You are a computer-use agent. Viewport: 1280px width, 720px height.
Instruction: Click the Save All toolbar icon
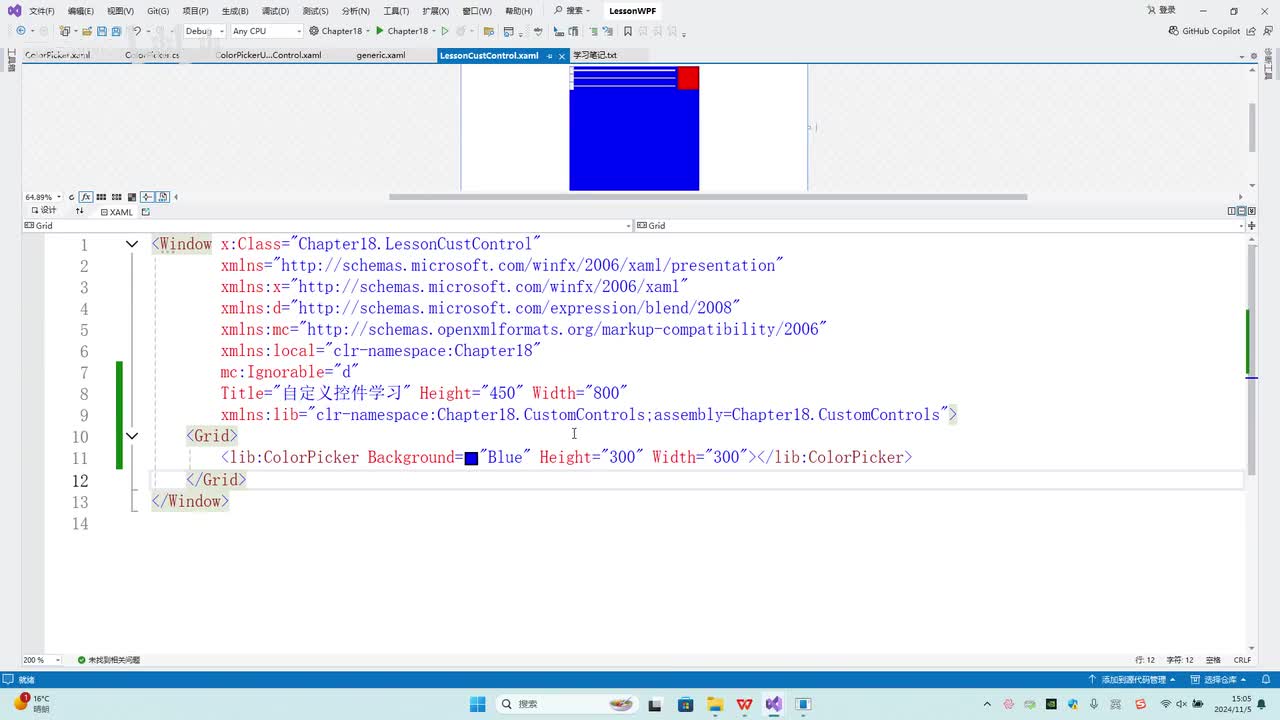tap(118, 31)
